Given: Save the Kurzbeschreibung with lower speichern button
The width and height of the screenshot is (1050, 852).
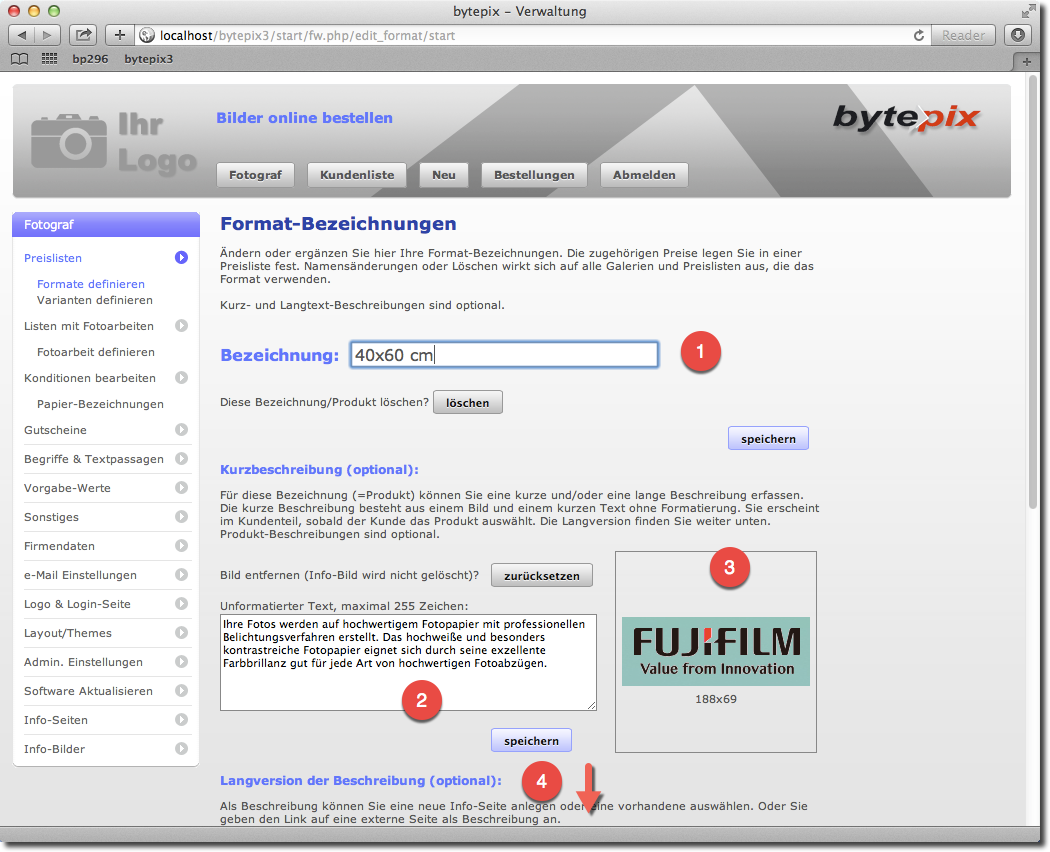Looking at the screenshot, I should [x=531, y=741].
